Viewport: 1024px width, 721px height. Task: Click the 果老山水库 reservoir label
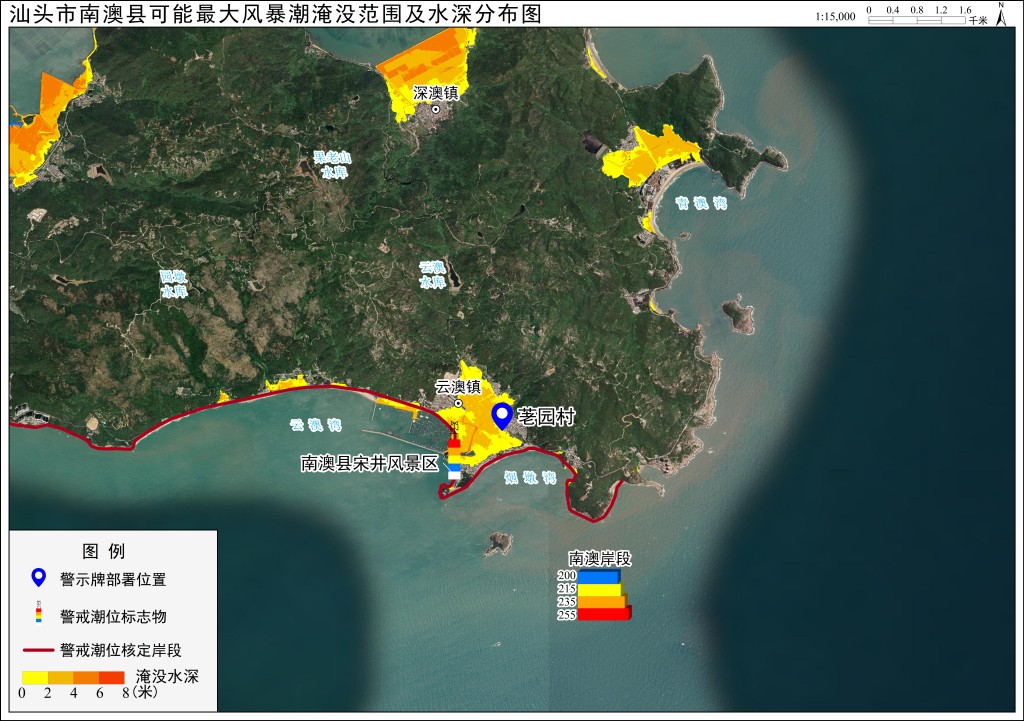(333, 165)
